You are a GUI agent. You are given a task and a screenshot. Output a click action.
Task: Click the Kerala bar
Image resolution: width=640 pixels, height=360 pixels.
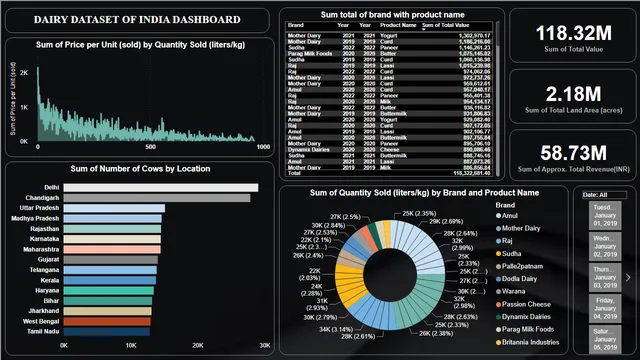[x=110, y=280]
